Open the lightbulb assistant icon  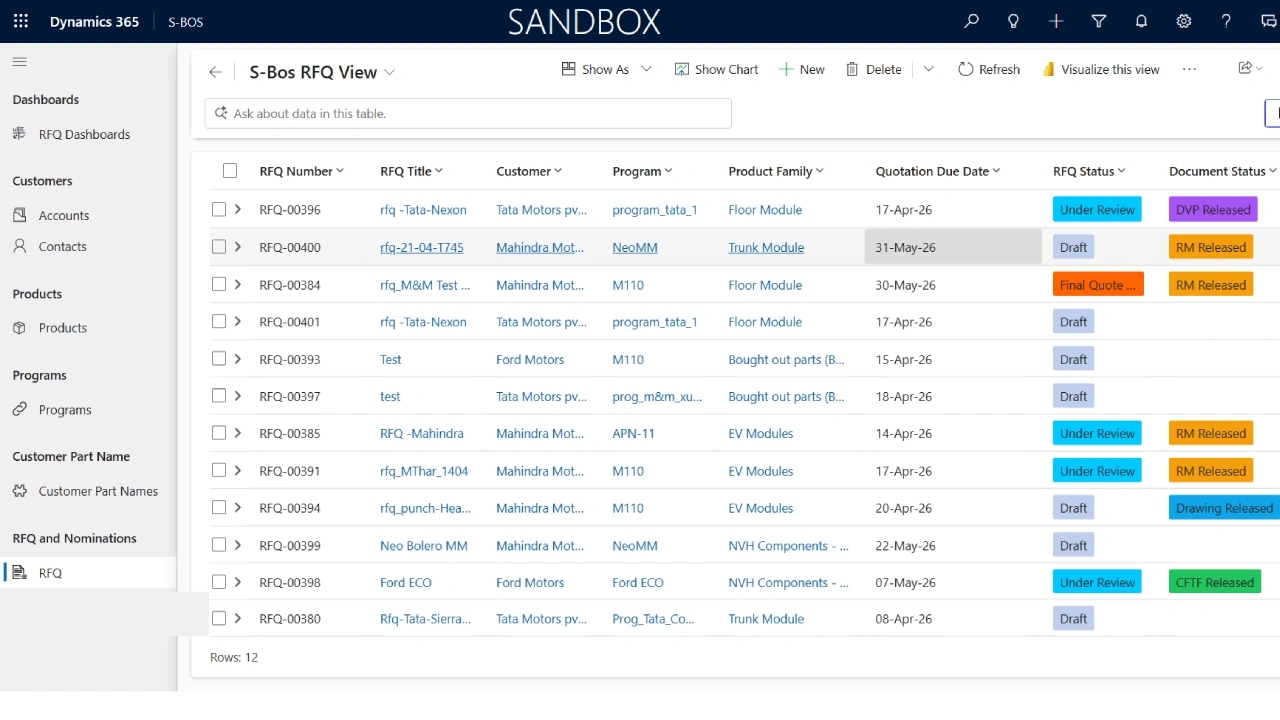click(1014, 21)
